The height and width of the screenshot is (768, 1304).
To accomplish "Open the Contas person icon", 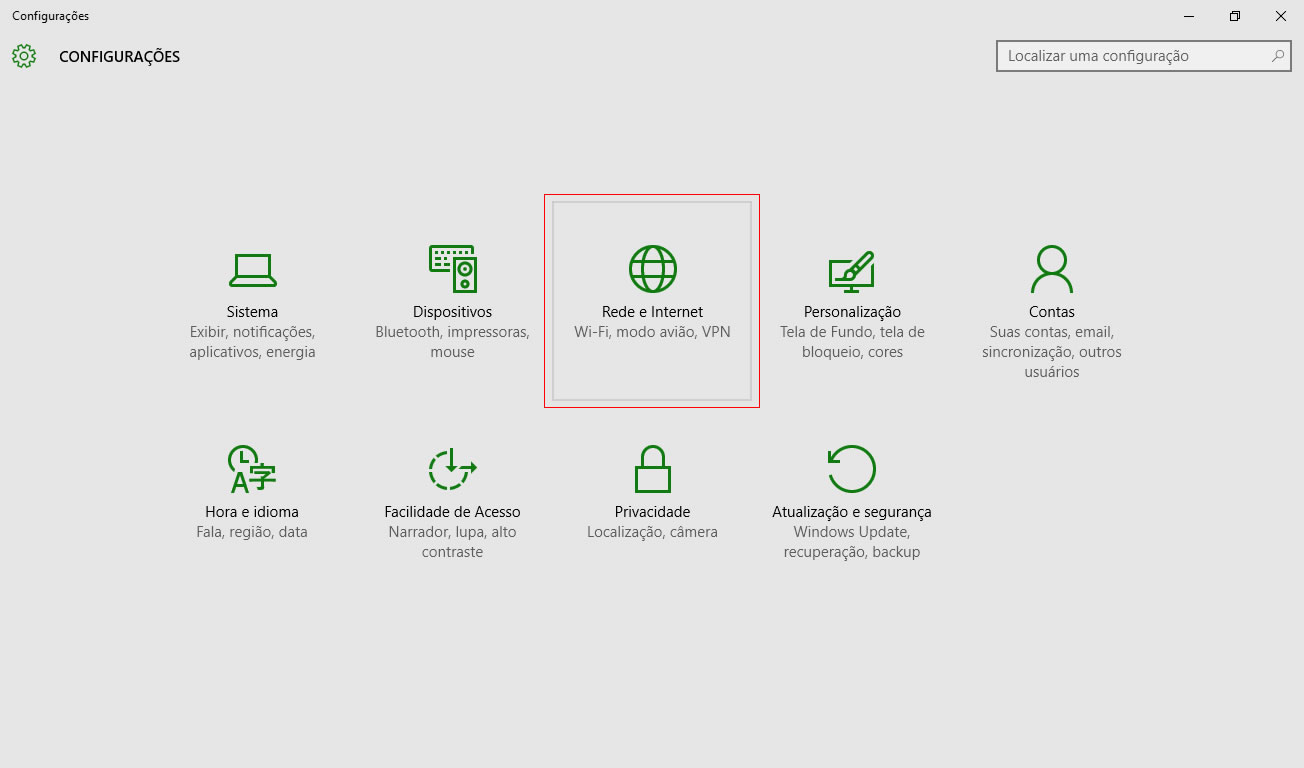I will [x=1052, y=268].
